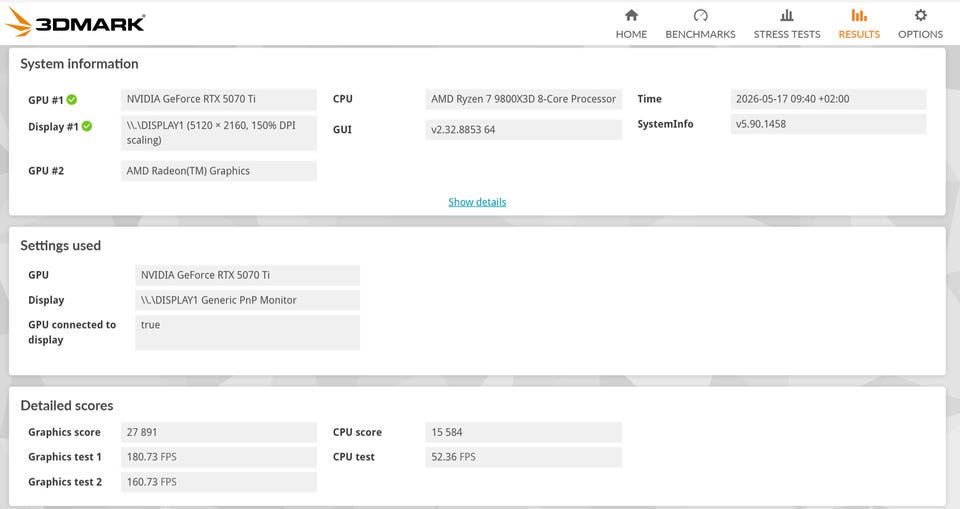Click the Display #1 label
Image resolution: width=960 pixels, height=509 pixels.
53,127
